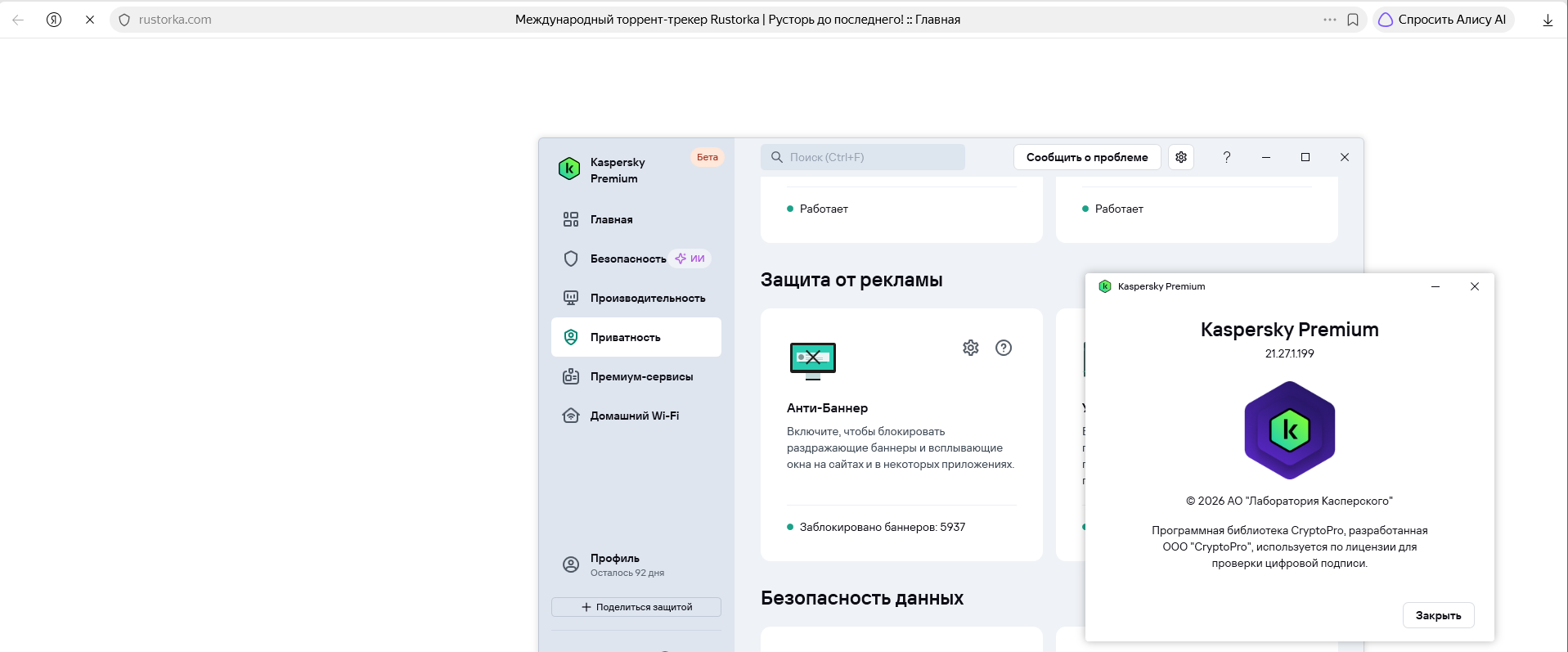Viewport: 1568px width, 652px height.
Task: Click the small Kaspersky icon in About dialog title bar
Action: pyautogui.click(x=1105, y=286)
